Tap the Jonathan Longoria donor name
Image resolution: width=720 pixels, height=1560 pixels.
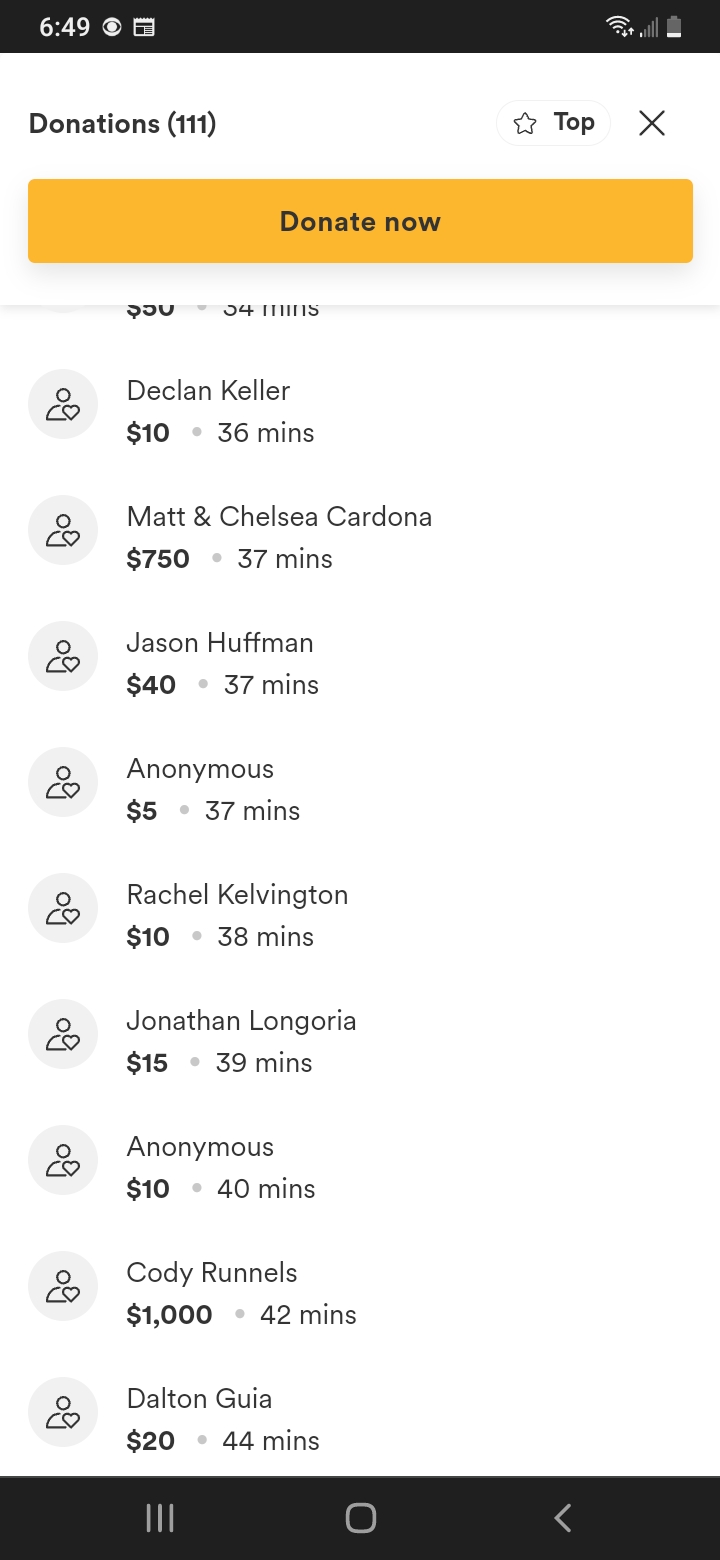point(241,1021)
